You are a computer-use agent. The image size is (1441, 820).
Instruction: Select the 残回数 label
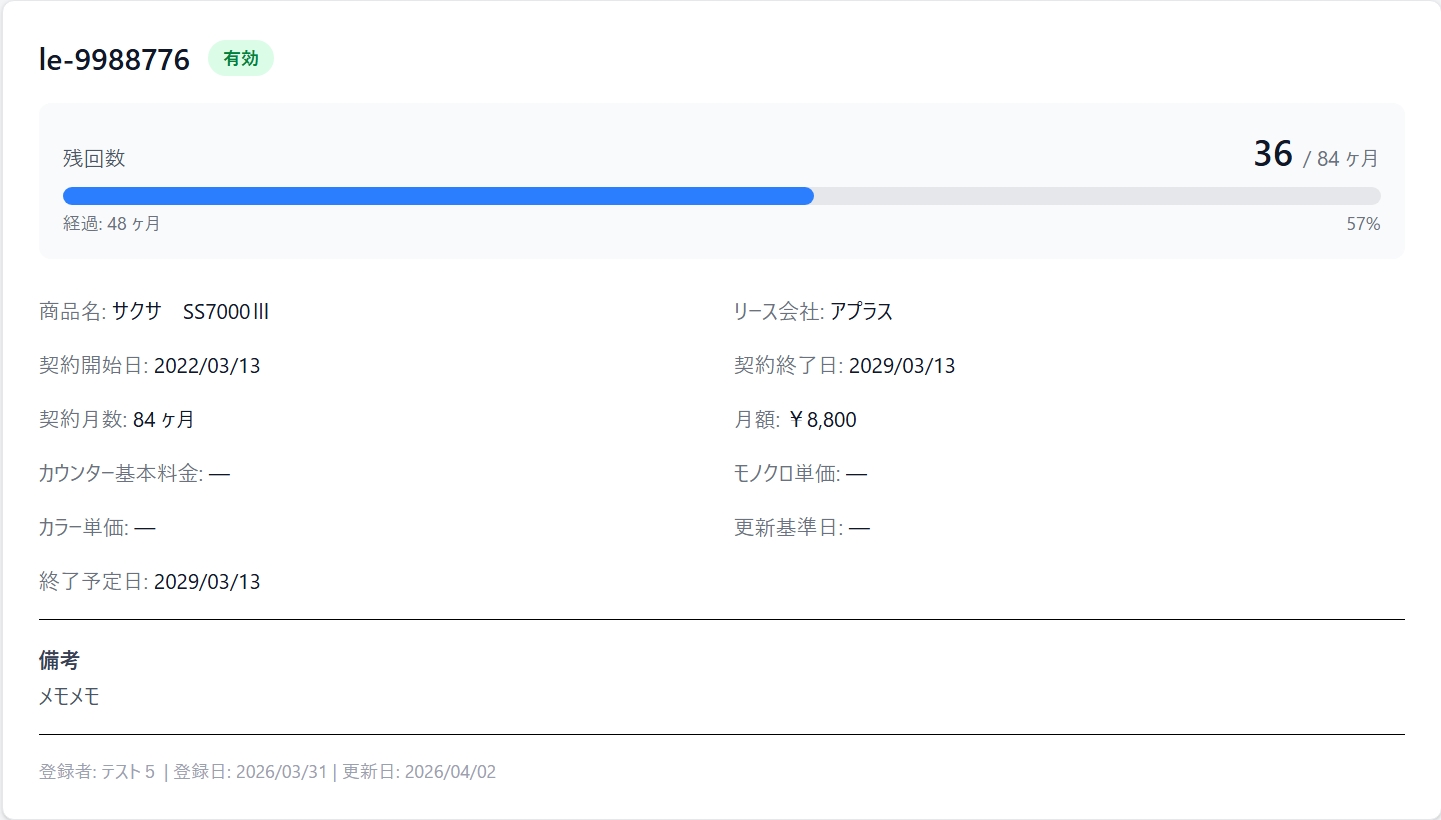click(x=93, y=158)
